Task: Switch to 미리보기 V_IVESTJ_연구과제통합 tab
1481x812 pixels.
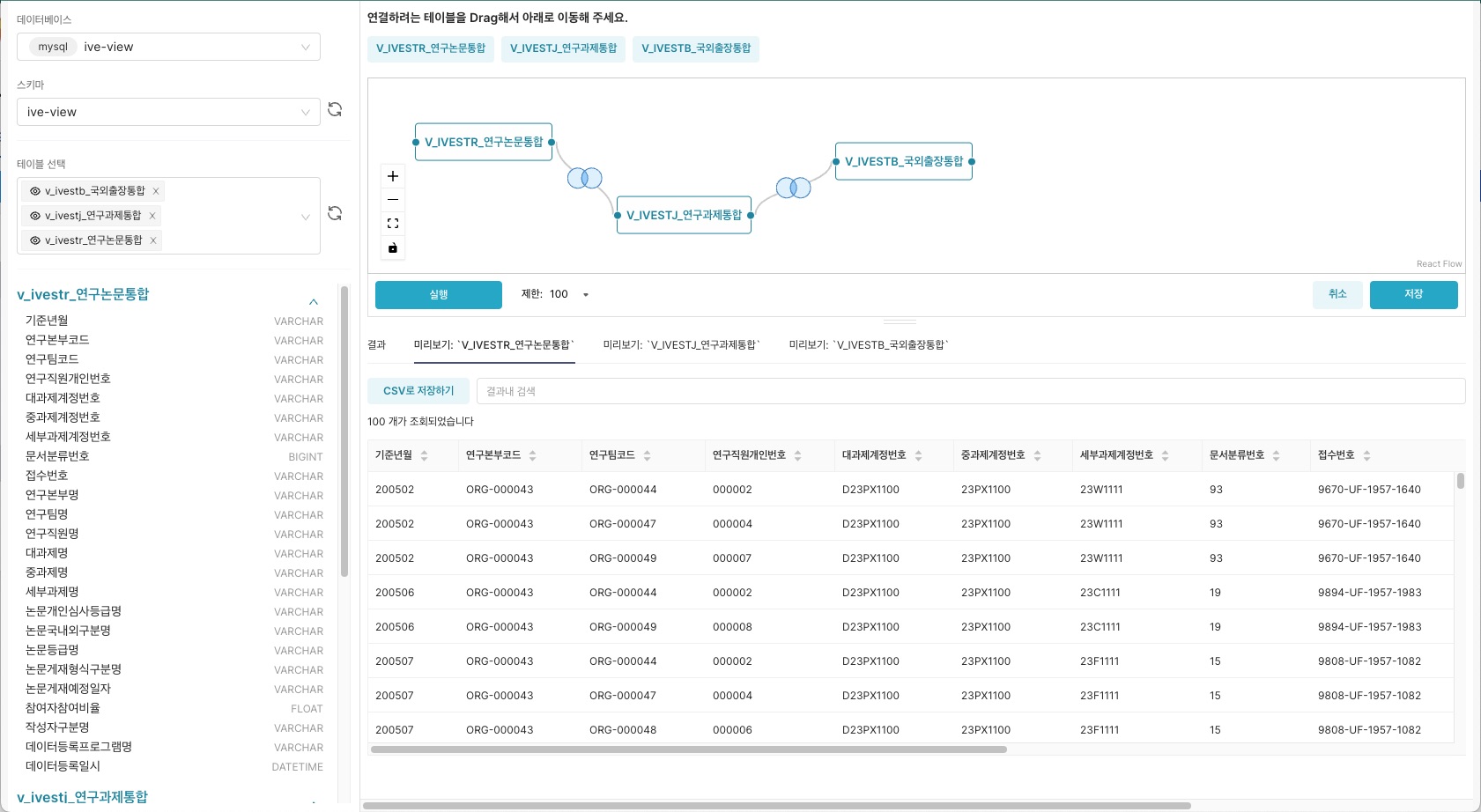Action: tap(681, 345)
